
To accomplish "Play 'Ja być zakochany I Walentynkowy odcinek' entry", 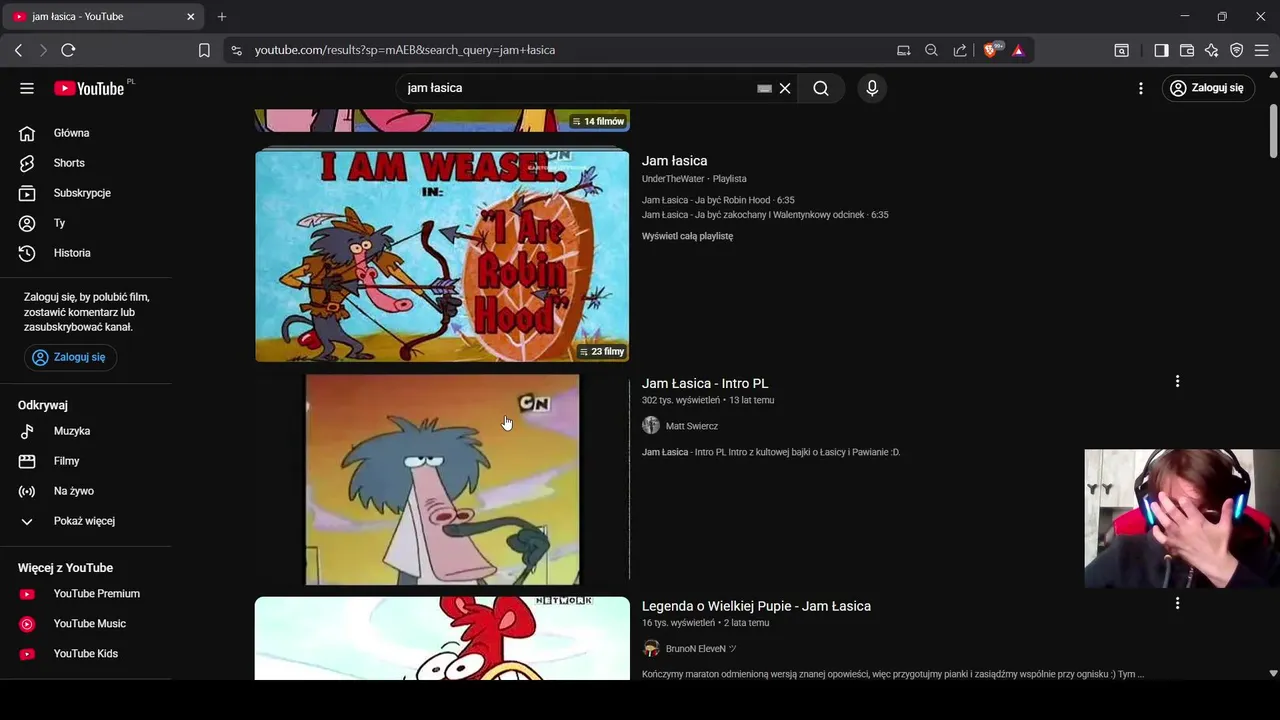I will 765,215.
